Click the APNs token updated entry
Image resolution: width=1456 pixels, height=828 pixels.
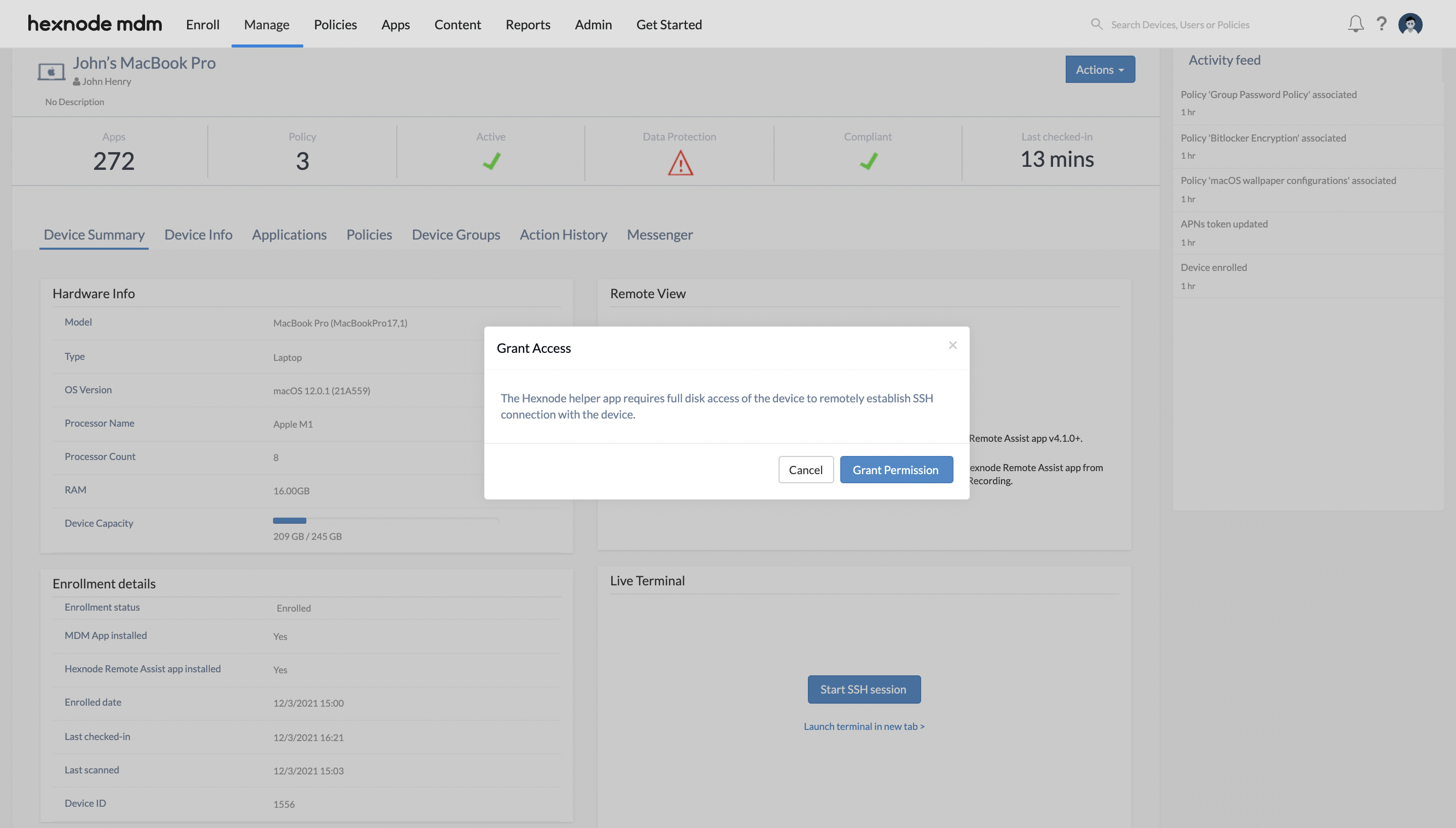(1224, 223)
